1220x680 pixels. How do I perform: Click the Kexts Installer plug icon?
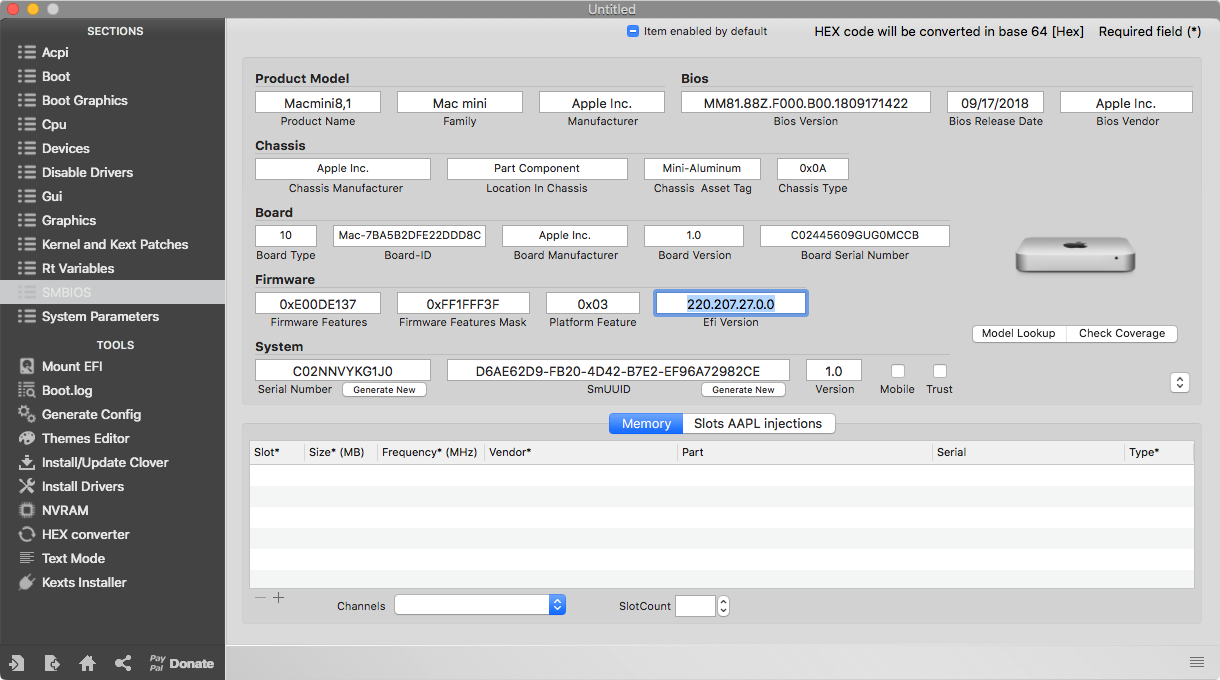[x=26, y=582]
